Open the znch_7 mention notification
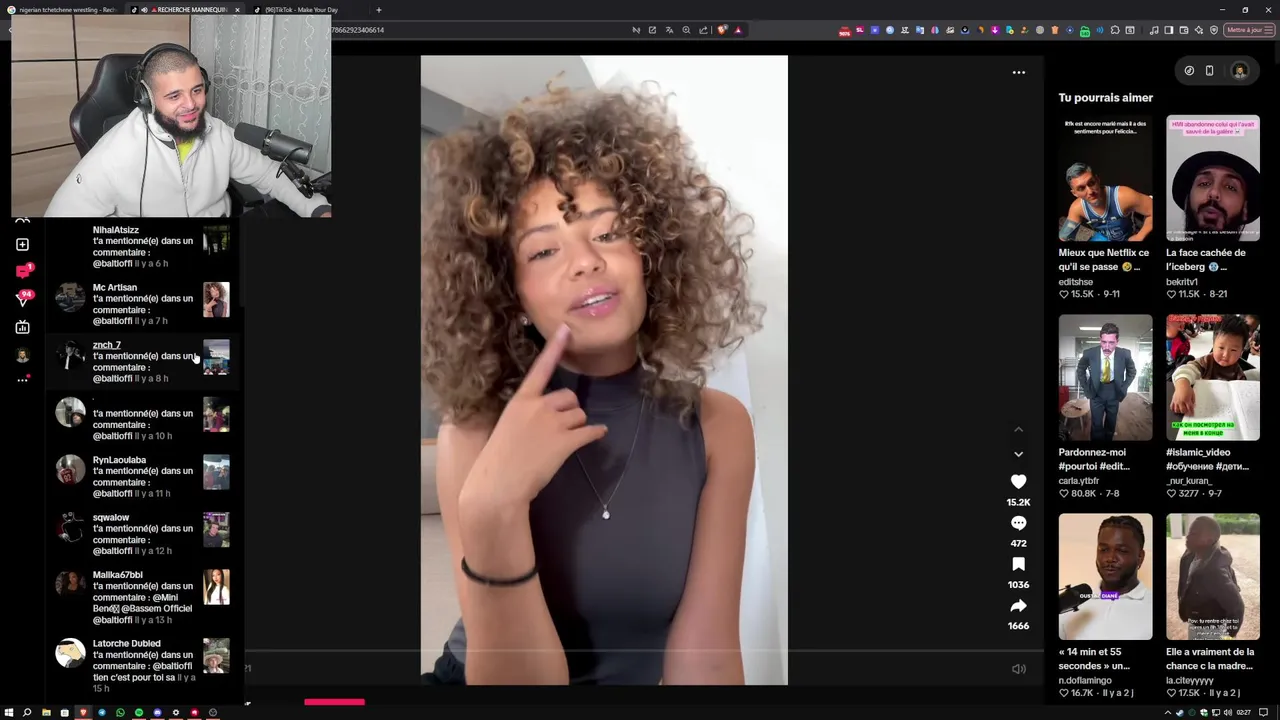Screen dimensions: 1280x720 143,361
